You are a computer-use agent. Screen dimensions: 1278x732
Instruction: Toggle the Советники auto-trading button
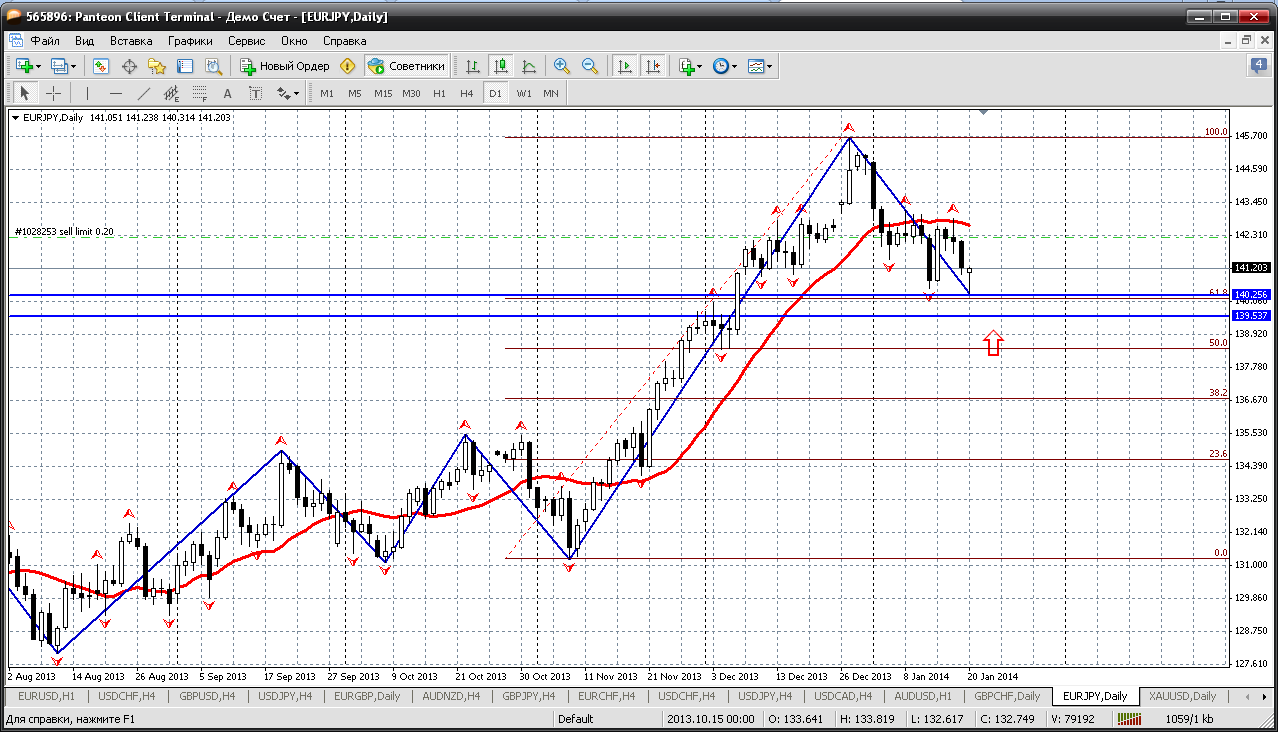(x=406, y=66)
